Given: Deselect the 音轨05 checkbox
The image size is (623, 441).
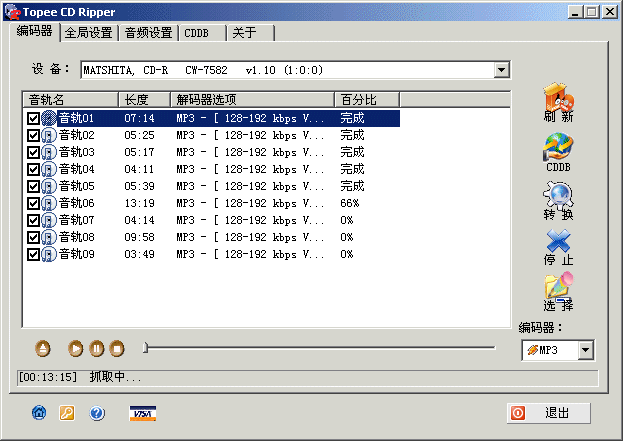Looking at the screenshot, I should 33,186.
